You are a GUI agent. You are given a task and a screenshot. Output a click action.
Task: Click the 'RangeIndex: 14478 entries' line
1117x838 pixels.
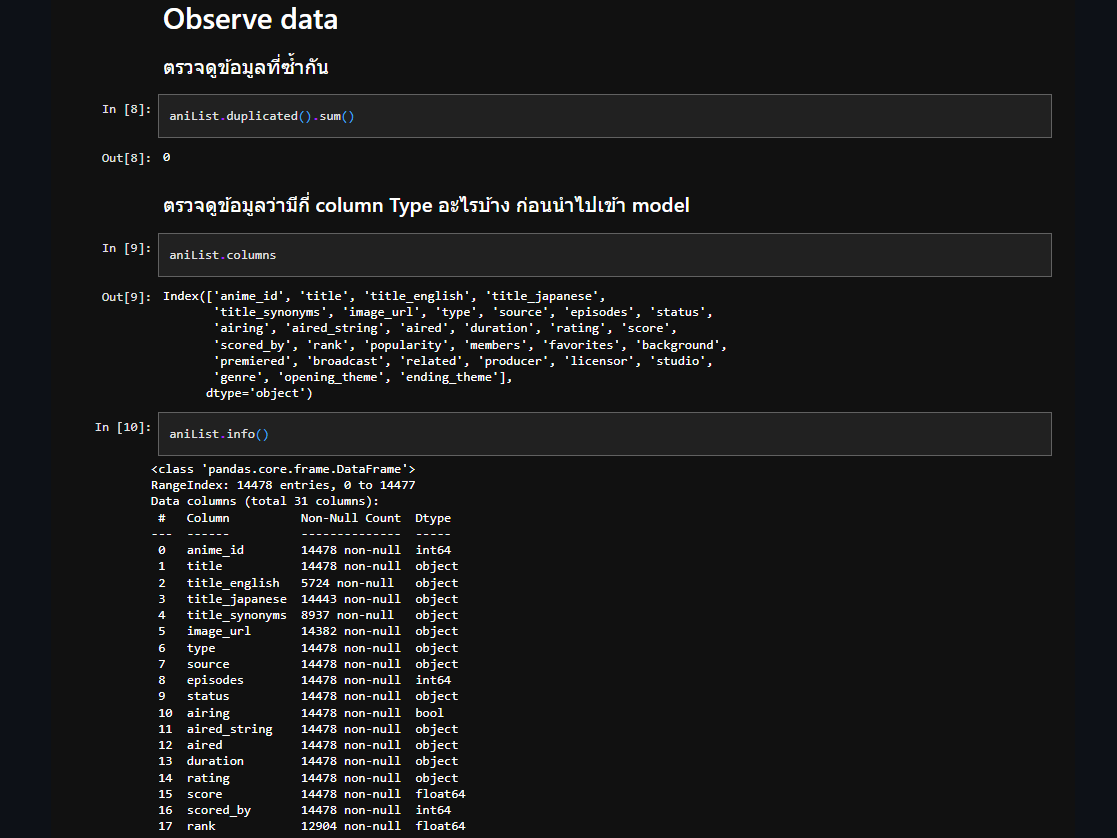pyautogui.click(x=283, y=485)
